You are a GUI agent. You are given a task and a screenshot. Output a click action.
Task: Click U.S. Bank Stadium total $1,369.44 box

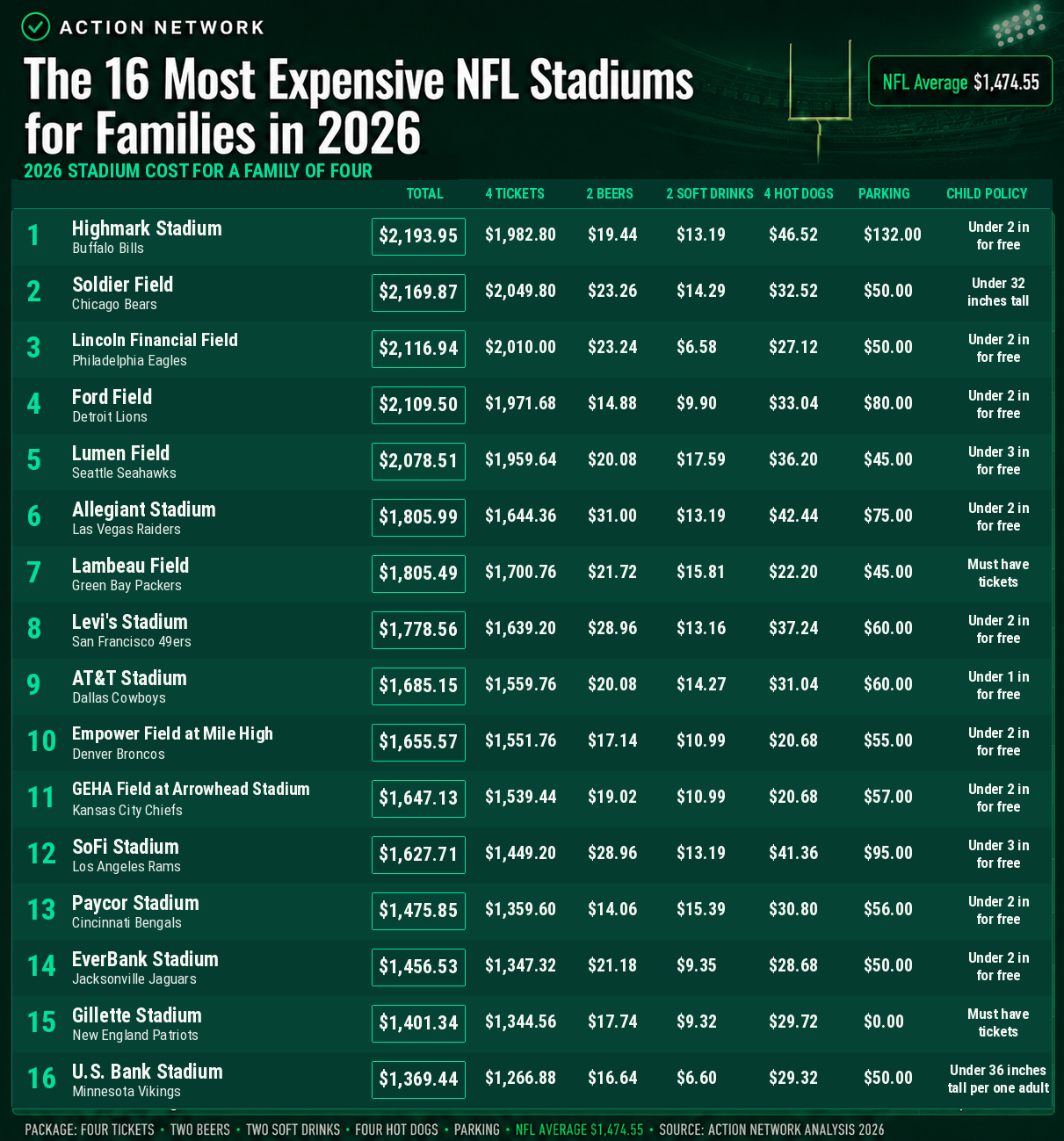click(x=418, y=1080)
